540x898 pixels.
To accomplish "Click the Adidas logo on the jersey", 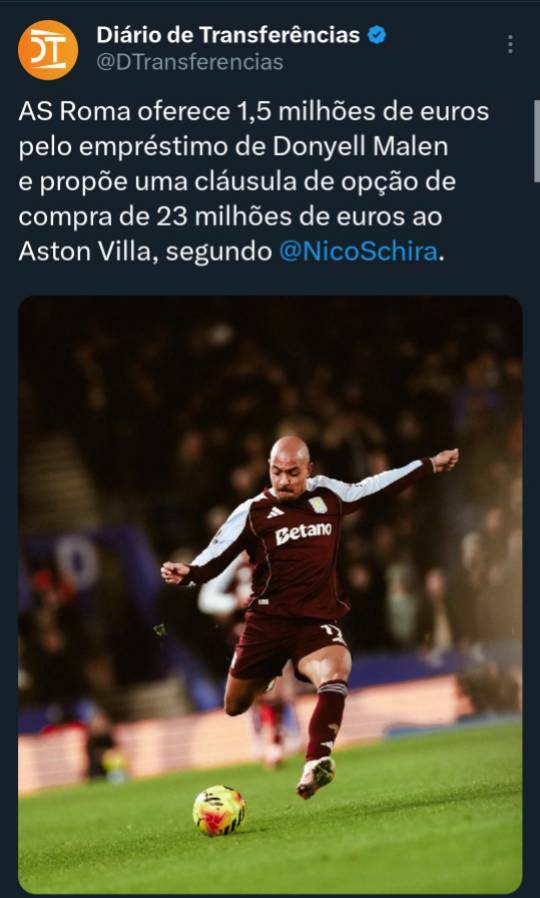I will (275, 512).
